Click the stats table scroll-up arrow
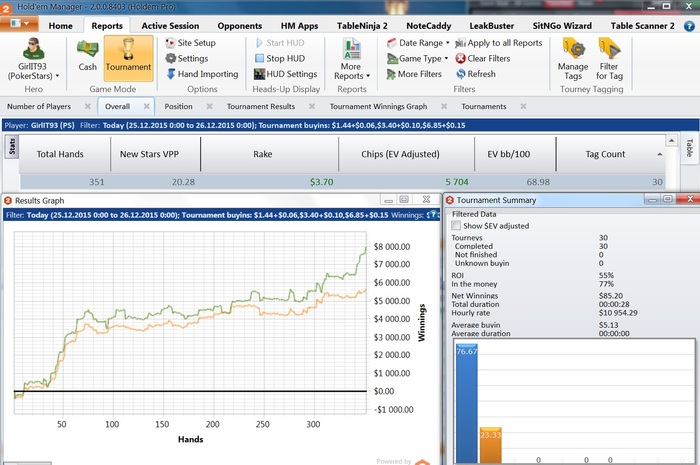The height and width of the screenshot is (465, 700). (x=671, y=141)
